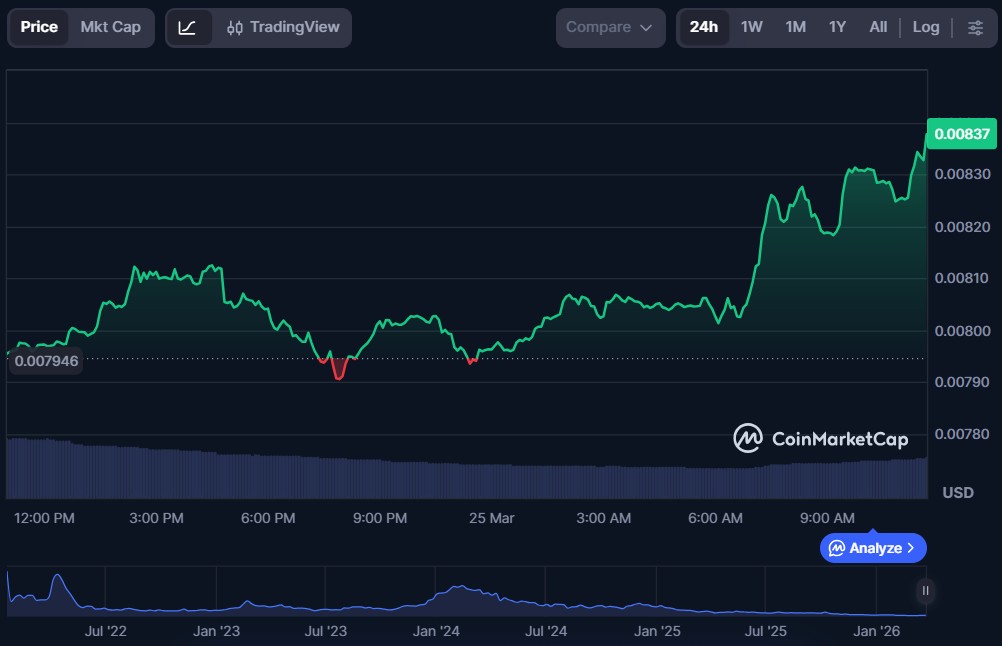Click the volume bars near 6:00 AM
This screenshot has height=646, width=1002.
pyautogui.click(x=717, y=482)
